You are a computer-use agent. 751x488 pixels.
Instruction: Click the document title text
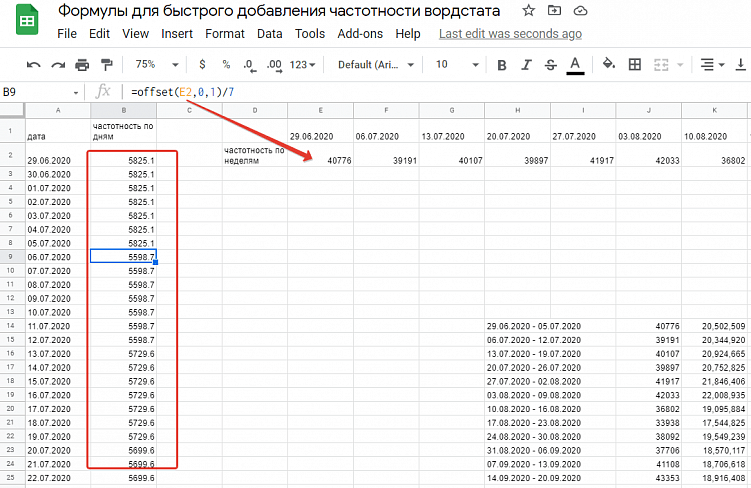tap(279, 11)
